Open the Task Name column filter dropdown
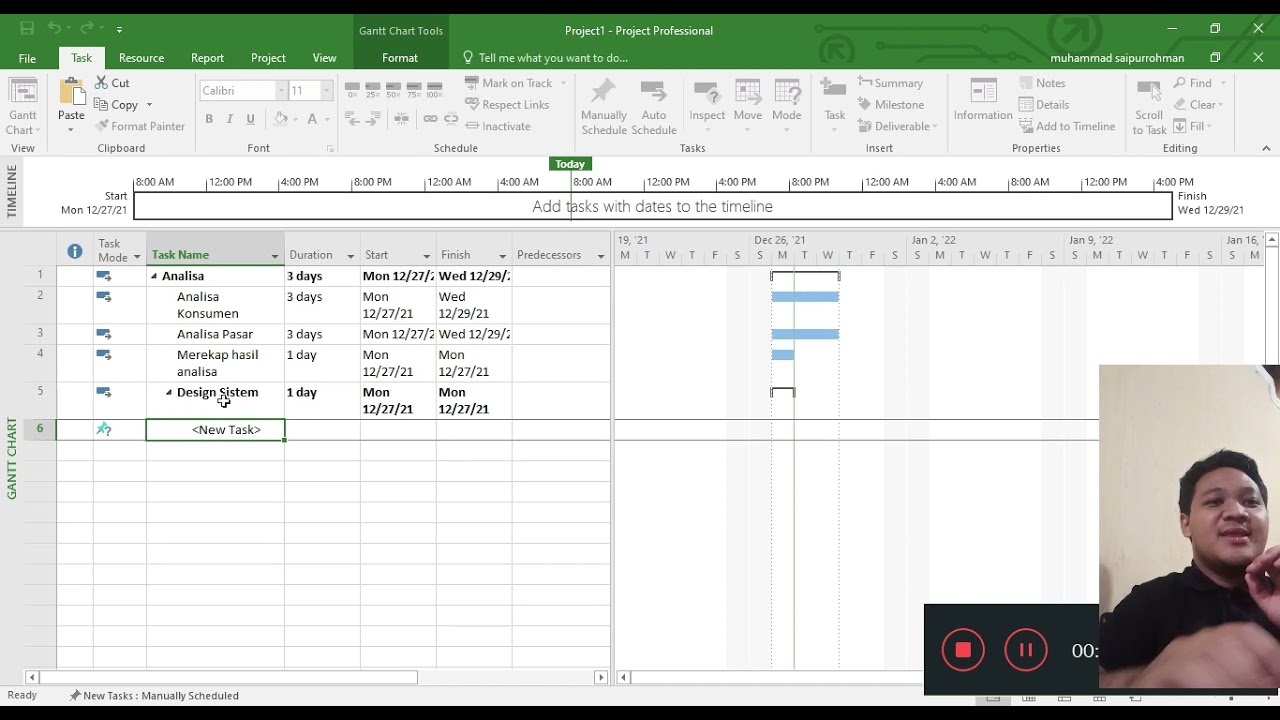 275,256
